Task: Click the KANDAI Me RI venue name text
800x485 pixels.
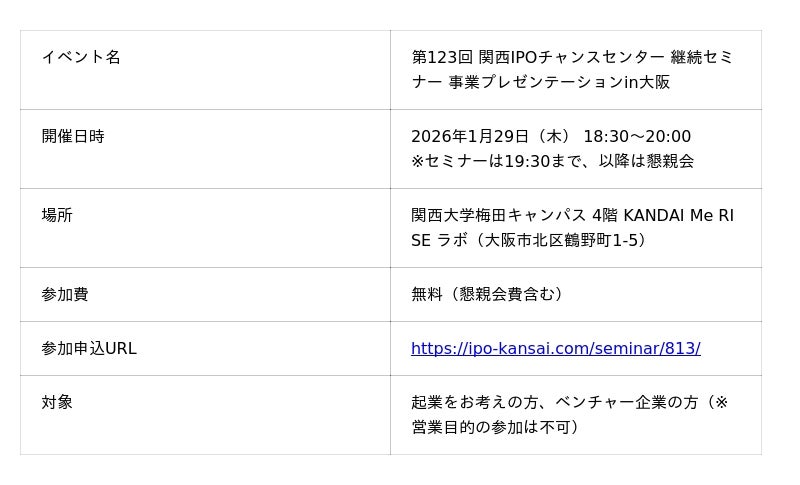Action: (678, 215)
